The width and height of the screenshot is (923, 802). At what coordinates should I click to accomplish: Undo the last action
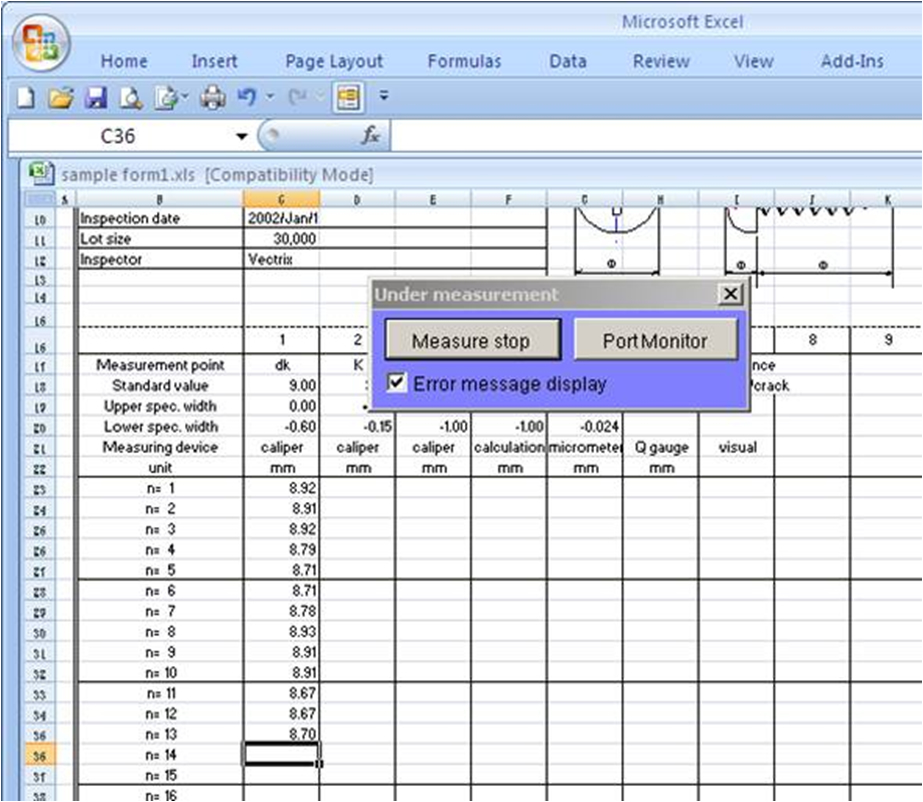[x=247, y=97]
